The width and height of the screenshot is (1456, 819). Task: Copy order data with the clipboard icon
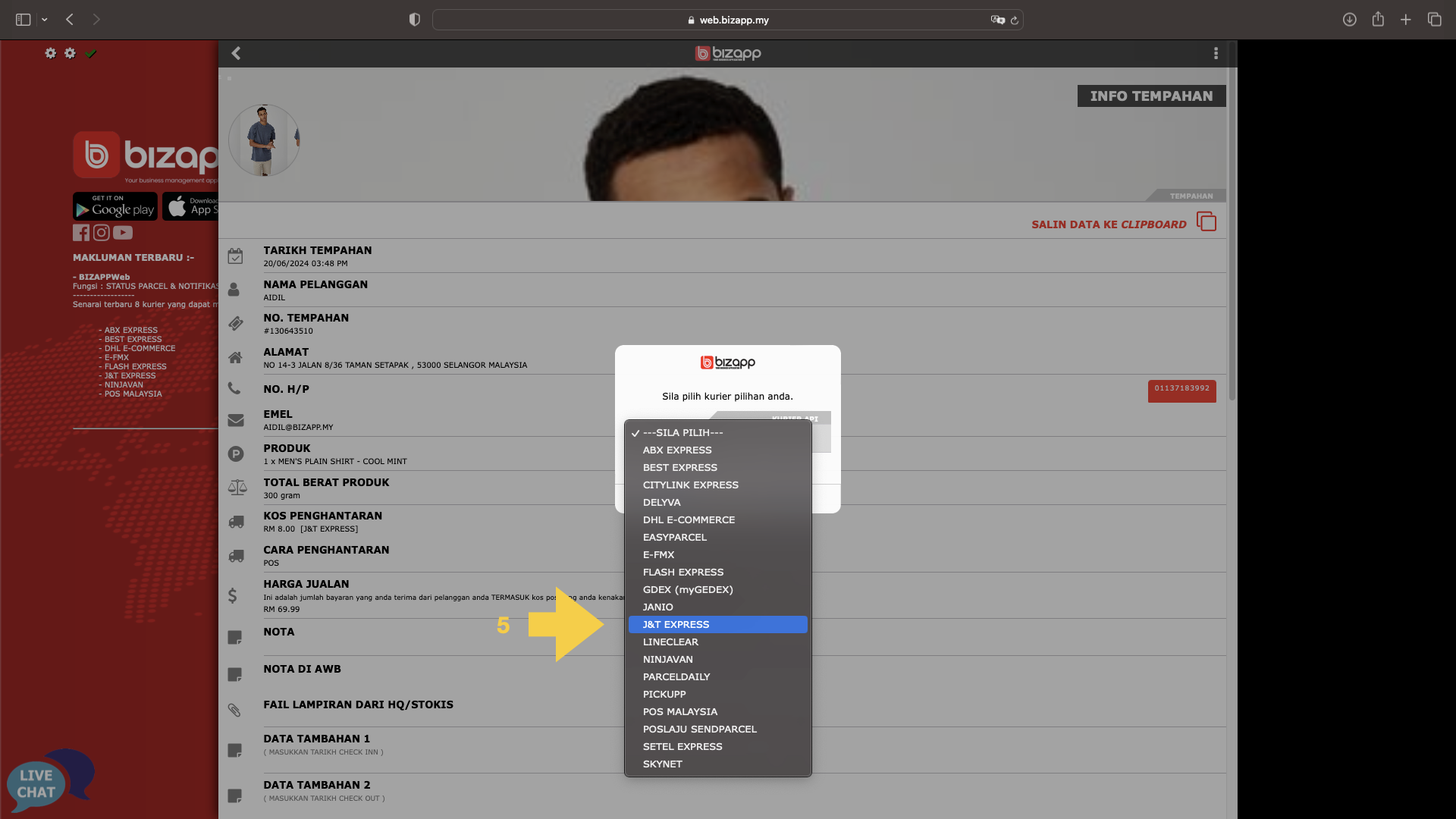coord(1206,221)
